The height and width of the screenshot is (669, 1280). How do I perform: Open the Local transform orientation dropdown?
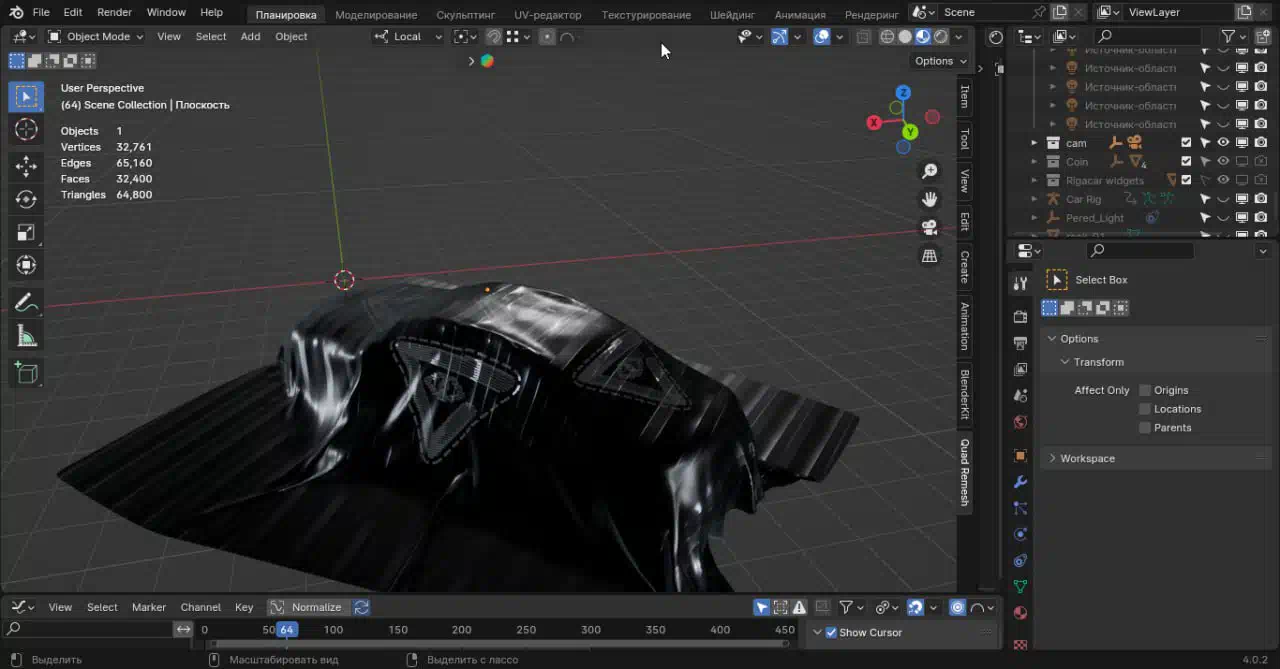pyautogui.click(x=408, y=37)
